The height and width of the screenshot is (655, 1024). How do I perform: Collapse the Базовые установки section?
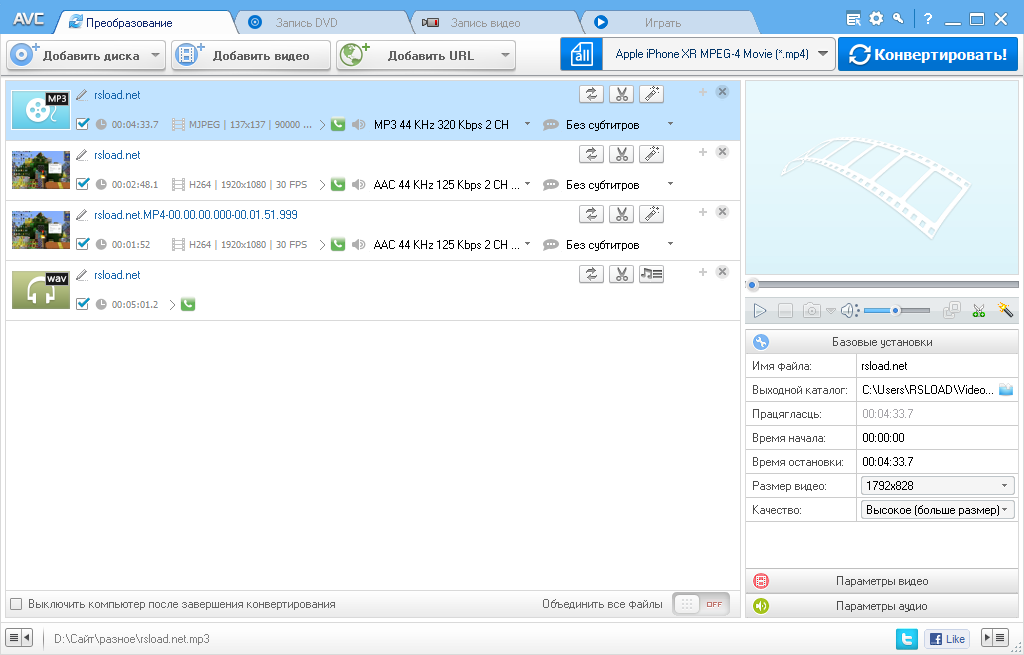(882, 342)
